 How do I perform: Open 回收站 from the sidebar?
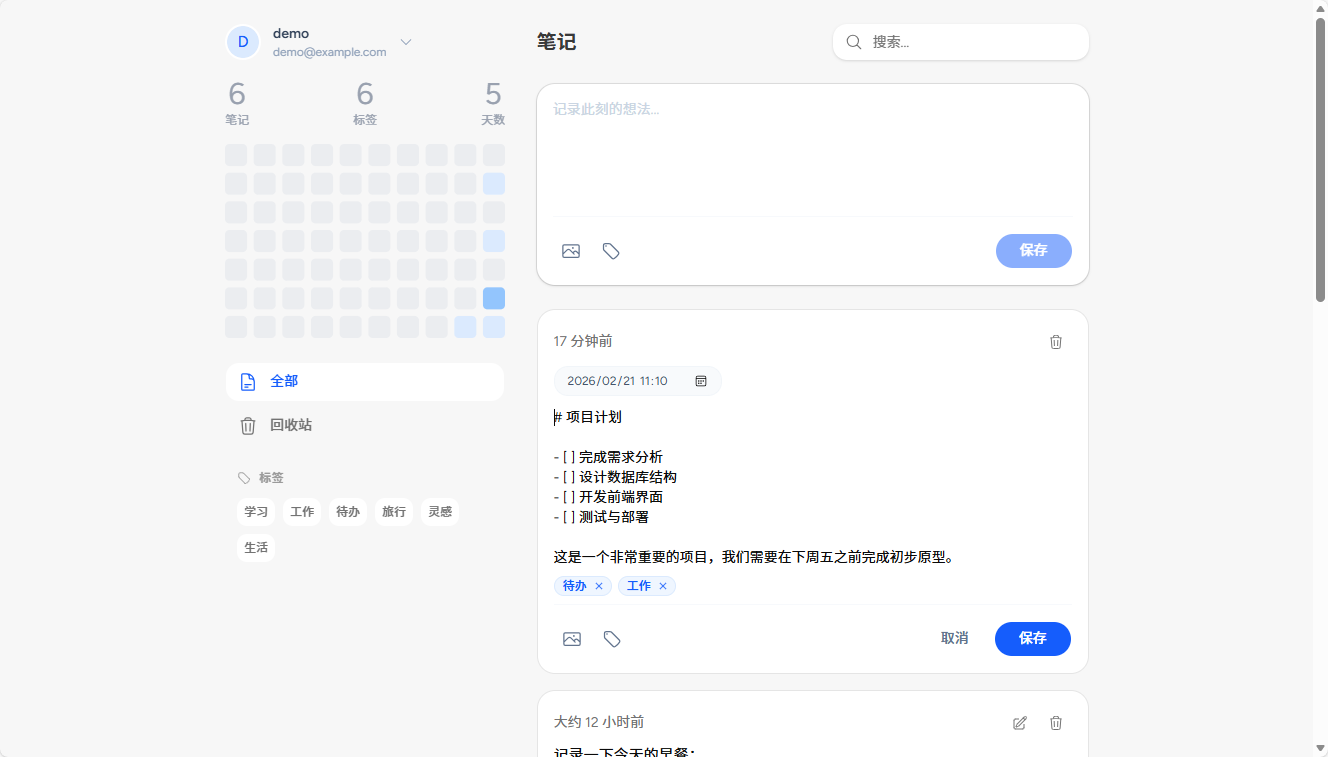pos(290,425)
